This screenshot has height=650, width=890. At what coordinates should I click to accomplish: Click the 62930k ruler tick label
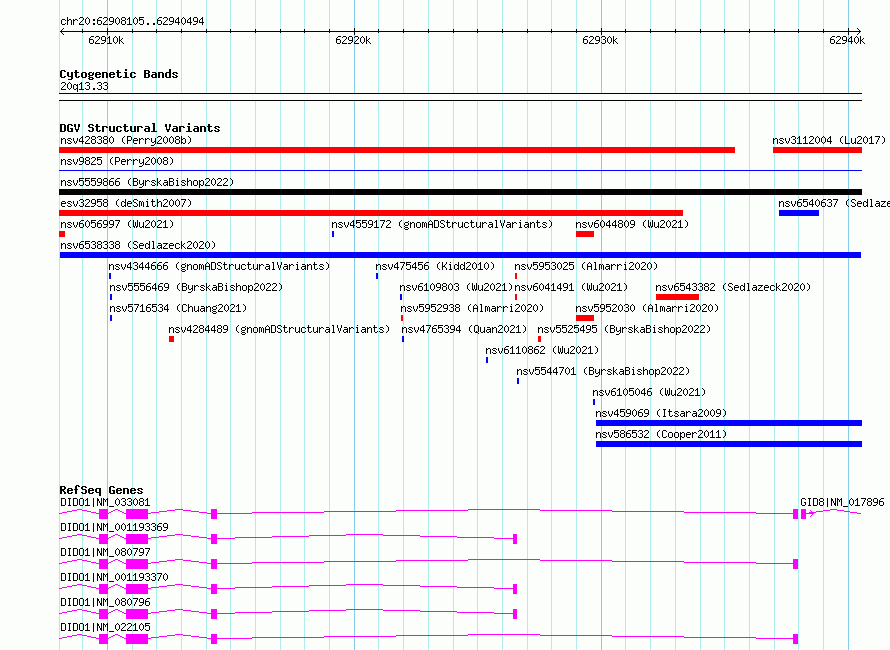600,40
